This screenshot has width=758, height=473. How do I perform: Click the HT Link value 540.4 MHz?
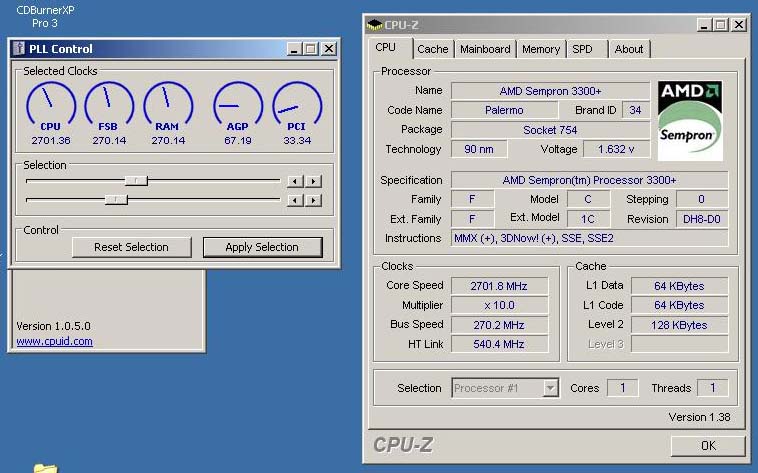click(499, 344)
